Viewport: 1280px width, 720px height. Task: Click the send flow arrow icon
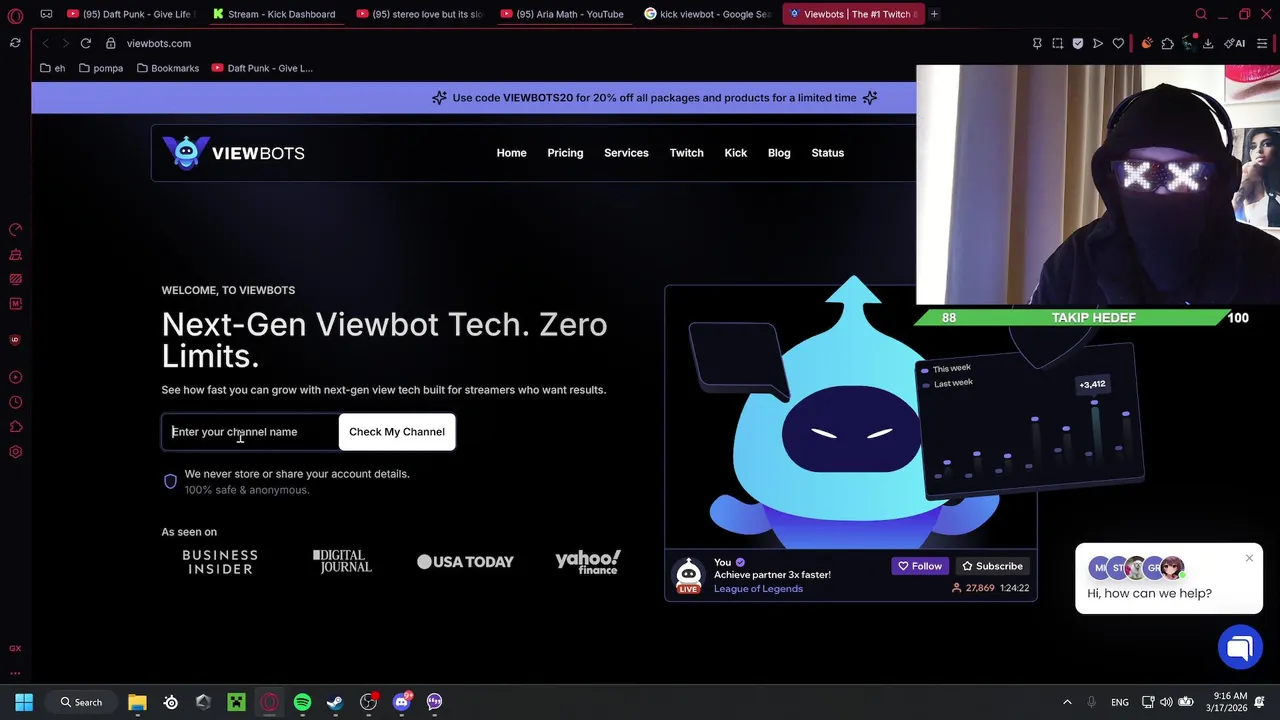(x=1098, y=43)
